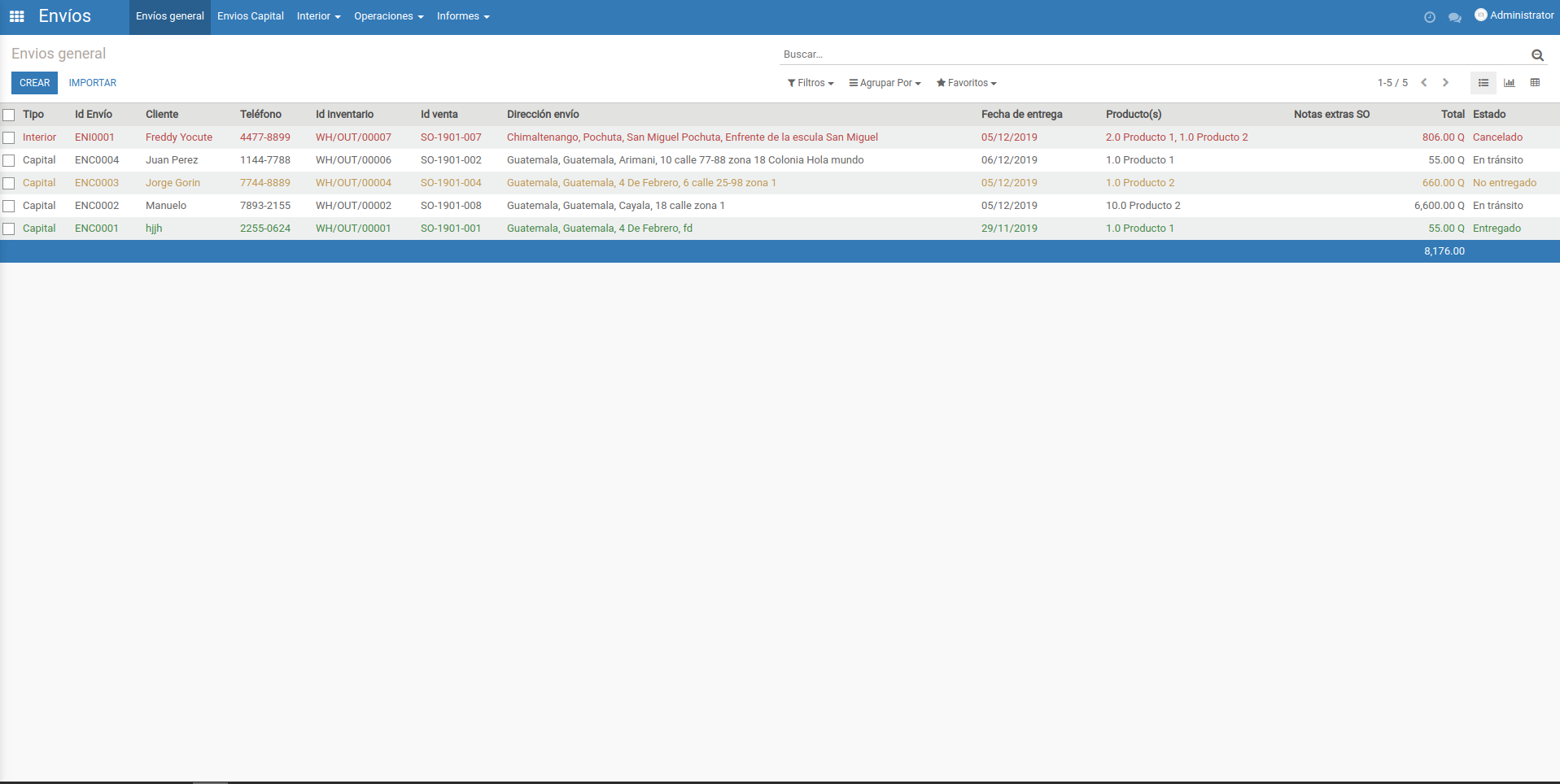Check the ENC0002 row checkbox
1560x784 pixels.
point(9,206)
